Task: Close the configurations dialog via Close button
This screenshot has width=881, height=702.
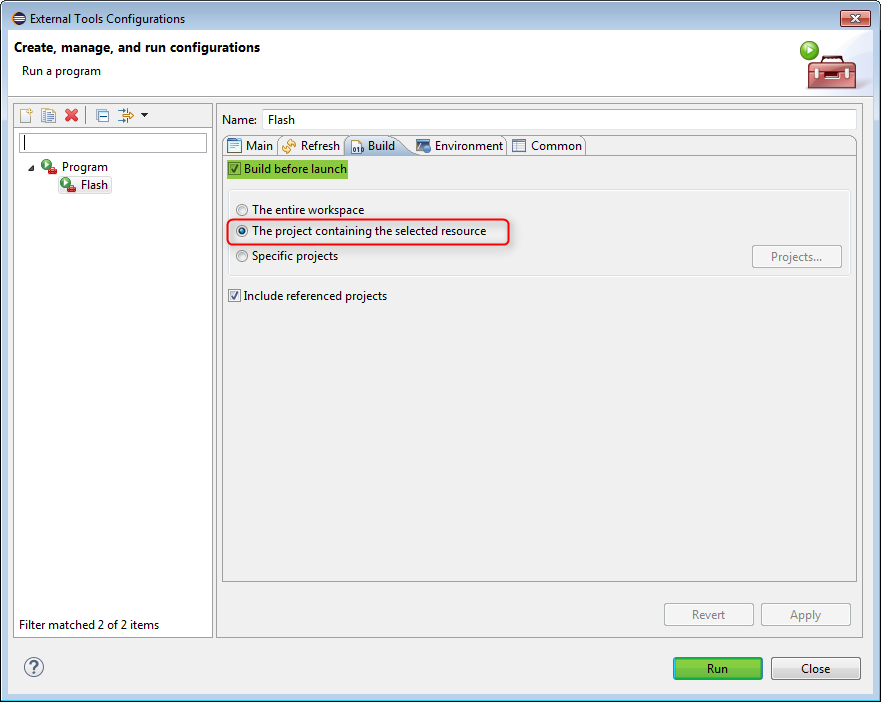Action: pyautogui.click(x=815, y=668)
